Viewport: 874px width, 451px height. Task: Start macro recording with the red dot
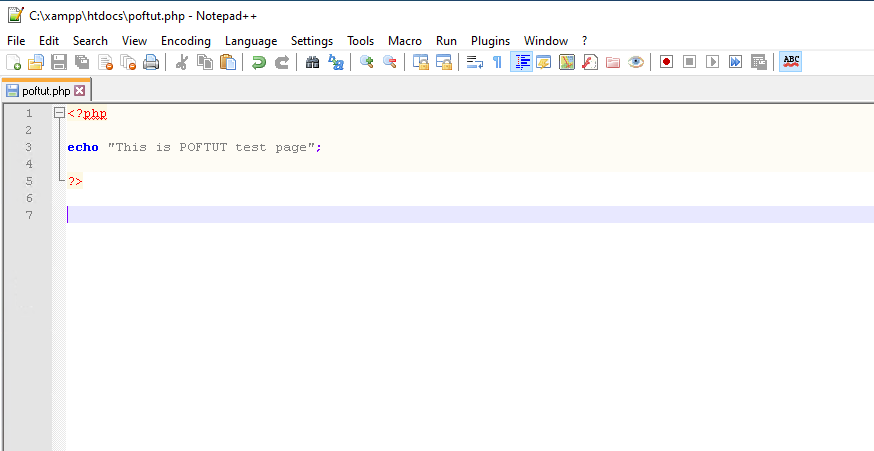pos(666,62)
